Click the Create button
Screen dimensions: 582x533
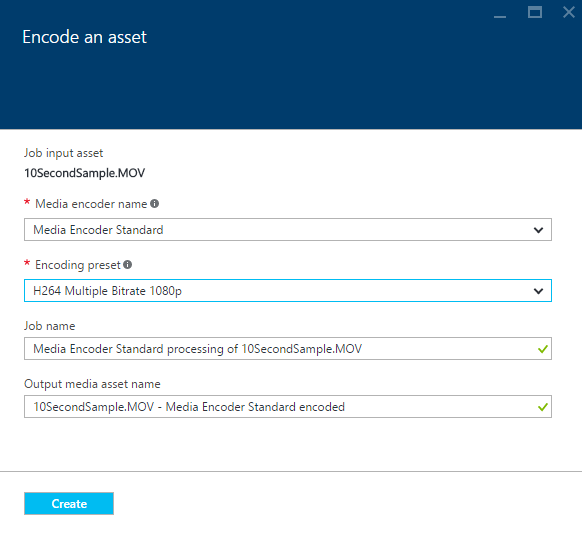(x=69, y=503)
